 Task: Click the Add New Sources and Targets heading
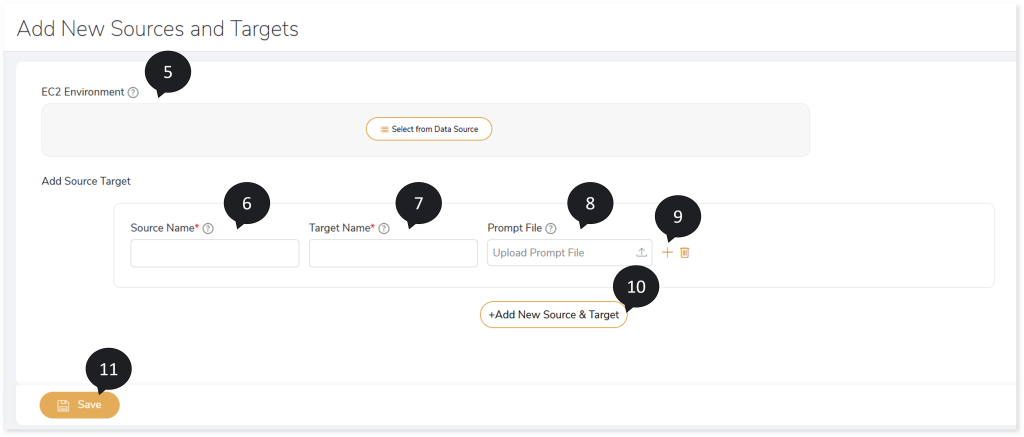coord(157,29)
